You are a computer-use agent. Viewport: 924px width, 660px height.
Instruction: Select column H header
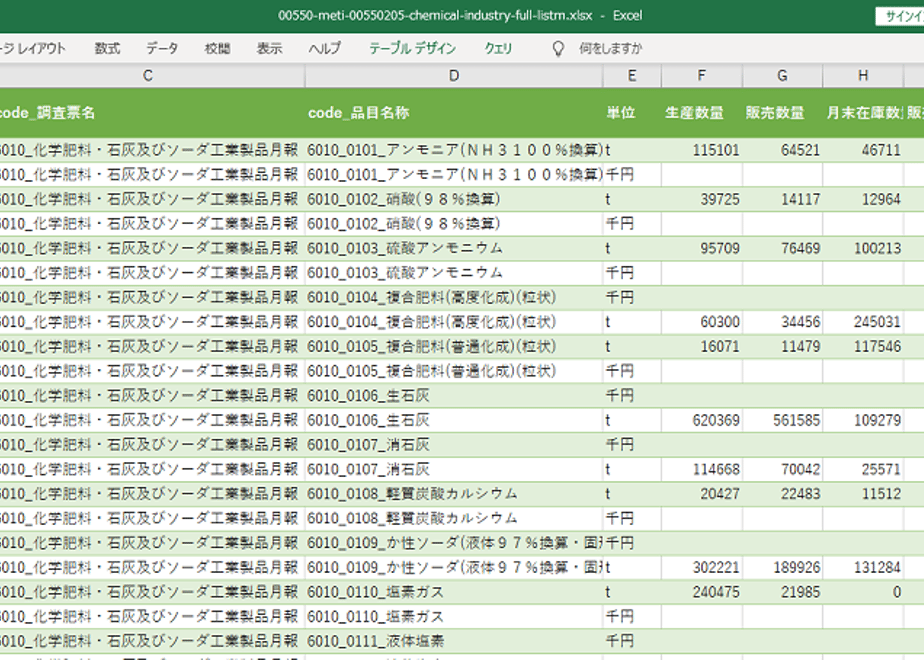coord(863,75)
